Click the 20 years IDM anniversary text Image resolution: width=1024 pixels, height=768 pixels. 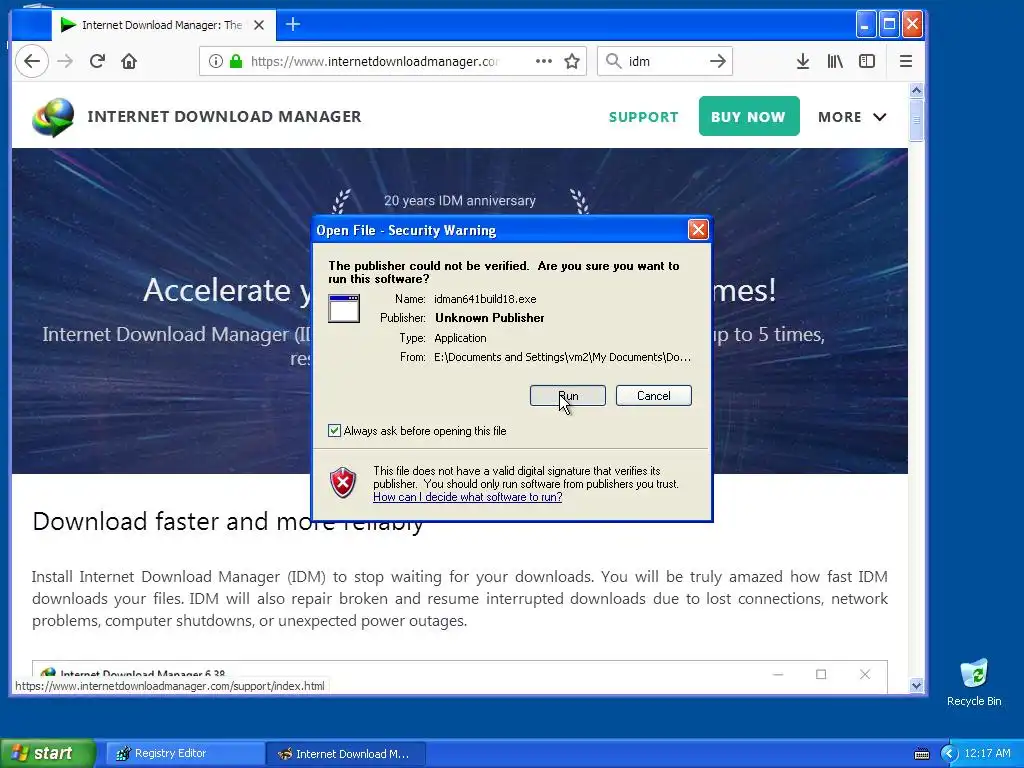(x=460, y=201)
